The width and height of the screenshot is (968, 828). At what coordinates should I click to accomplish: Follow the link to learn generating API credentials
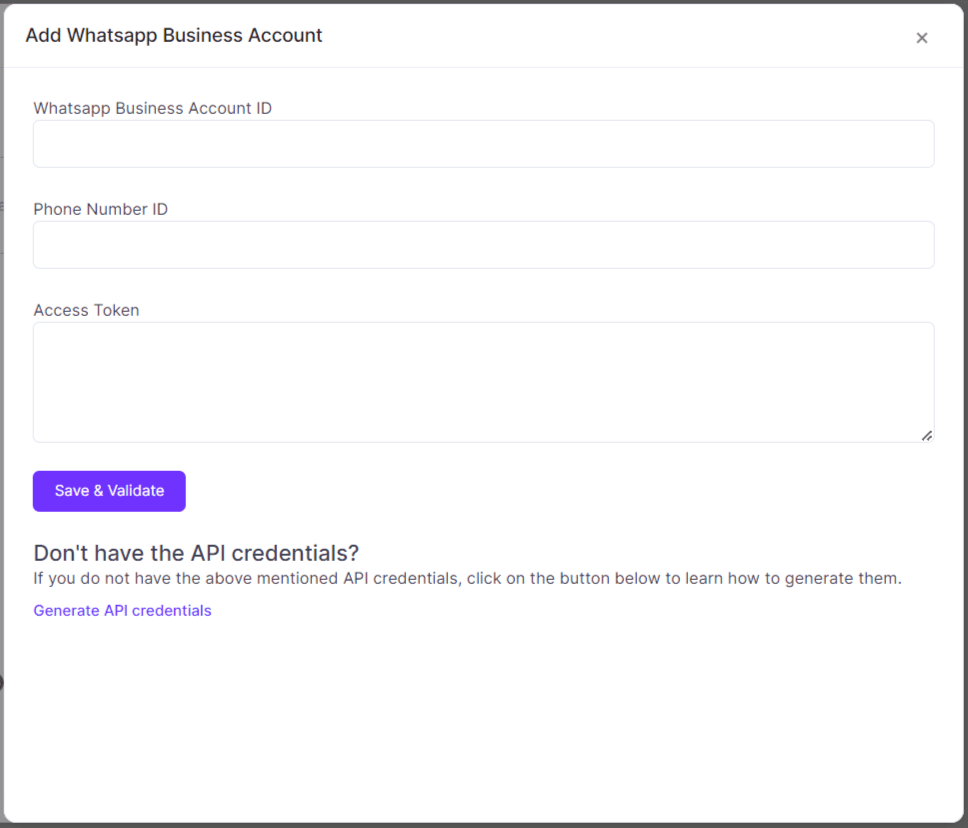pyautogui.click(x=122, y=610)
